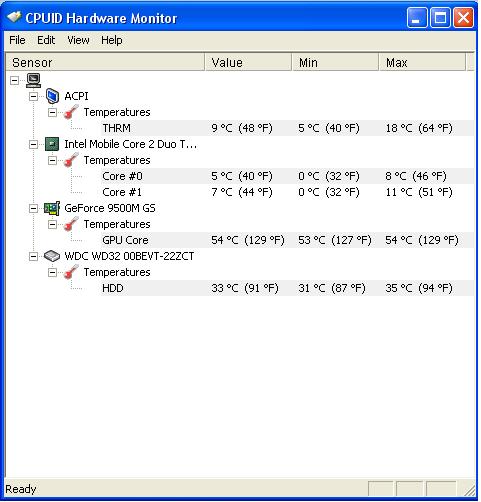This screenshot has height=502, width=481.
Task: Collapse the Intel Mobile Core 2 Duo node
Action: point(33,144)
